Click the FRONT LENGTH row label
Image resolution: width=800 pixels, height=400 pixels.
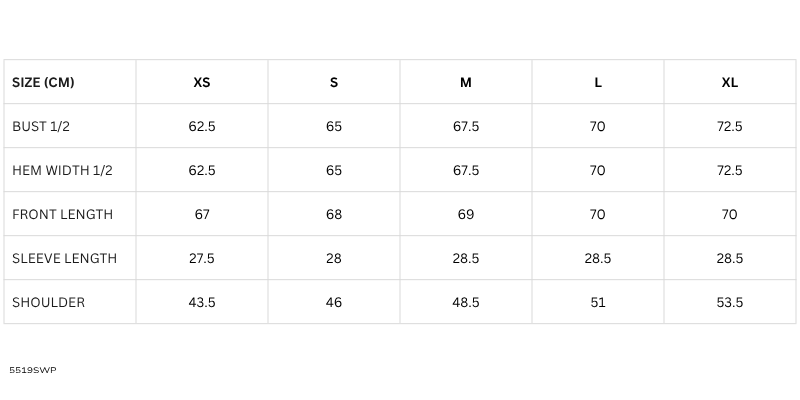(62, 214)
